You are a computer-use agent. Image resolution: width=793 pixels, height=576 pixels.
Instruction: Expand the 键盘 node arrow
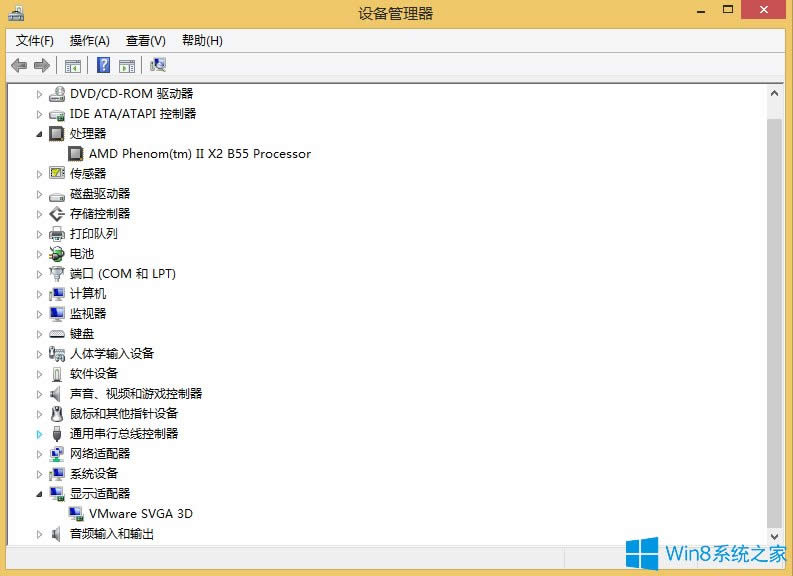tap(39, 334)
